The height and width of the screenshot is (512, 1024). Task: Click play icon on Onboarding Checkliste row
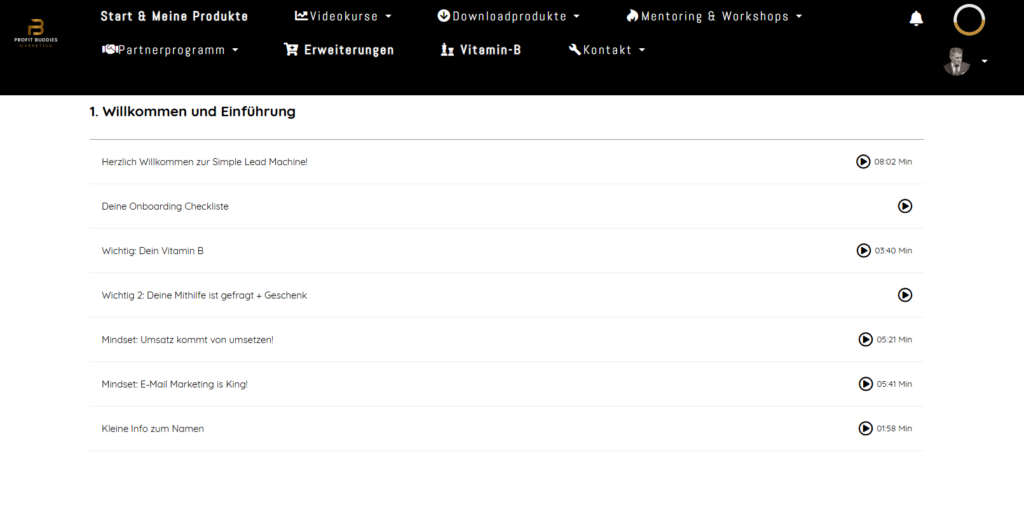coord(905,206)
